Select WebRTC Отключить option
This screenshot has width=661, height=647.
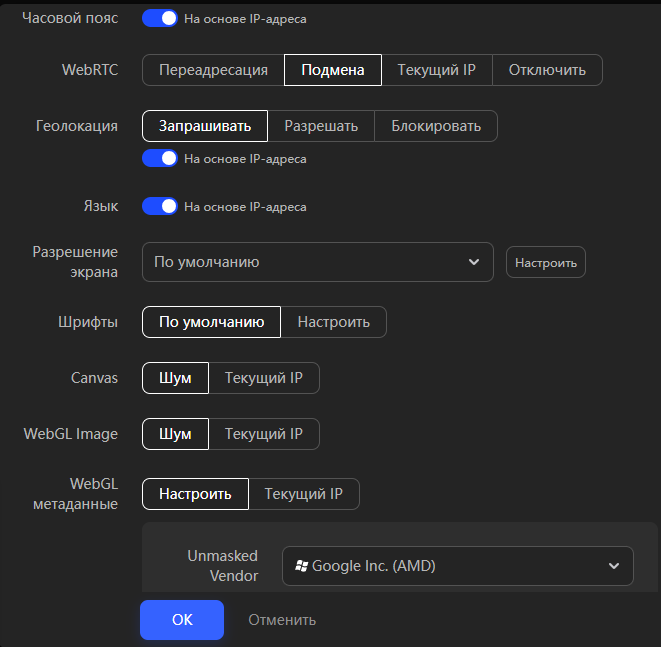coord(547,70)
